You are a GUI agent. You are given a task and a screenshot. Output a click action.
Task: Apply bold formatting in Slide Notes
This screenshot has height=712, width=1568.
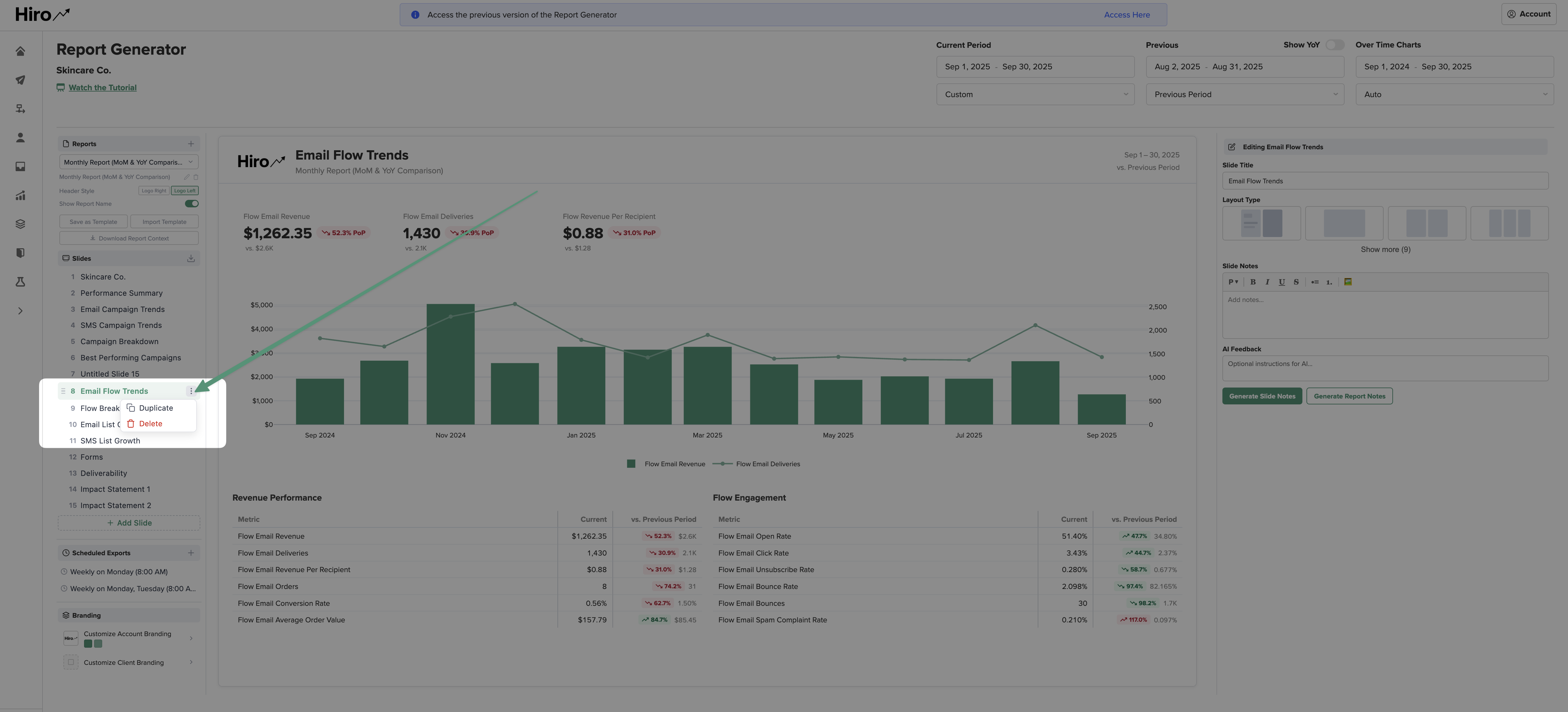tap(1253, 282)
